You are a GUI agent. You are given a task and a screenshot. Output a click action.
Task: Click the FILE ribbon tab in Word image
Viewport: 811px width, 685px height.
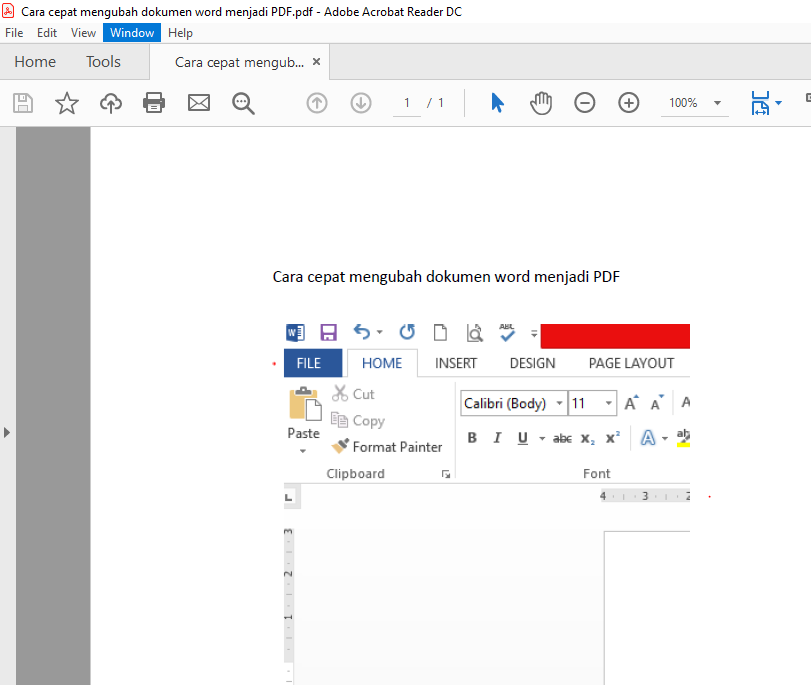313,363
